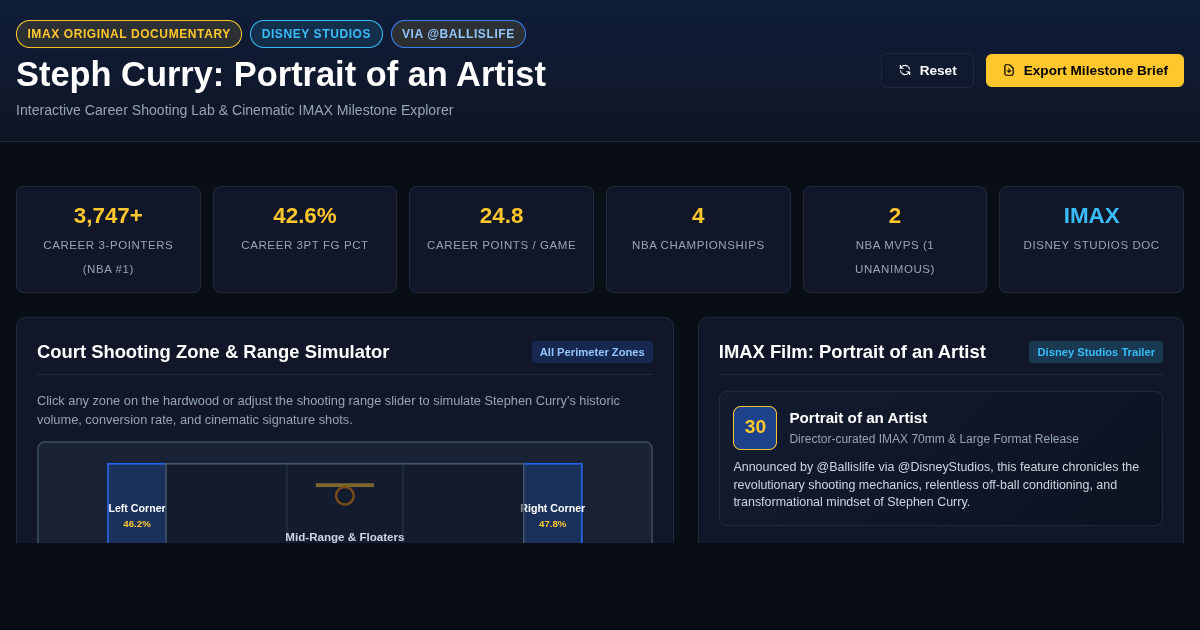
Task: Click the Disney Studios Trailer badge
Action: 1096,352
